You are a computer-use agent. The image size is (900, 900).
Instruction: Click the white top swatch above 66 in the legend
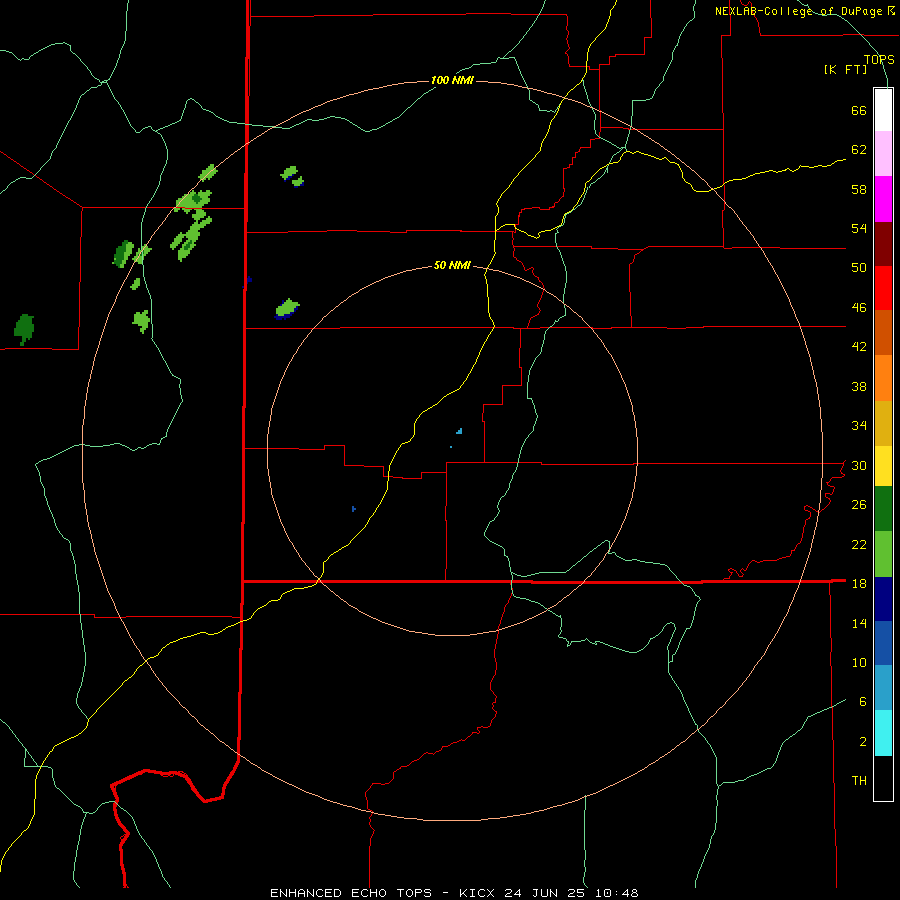[x=883, y=110]
